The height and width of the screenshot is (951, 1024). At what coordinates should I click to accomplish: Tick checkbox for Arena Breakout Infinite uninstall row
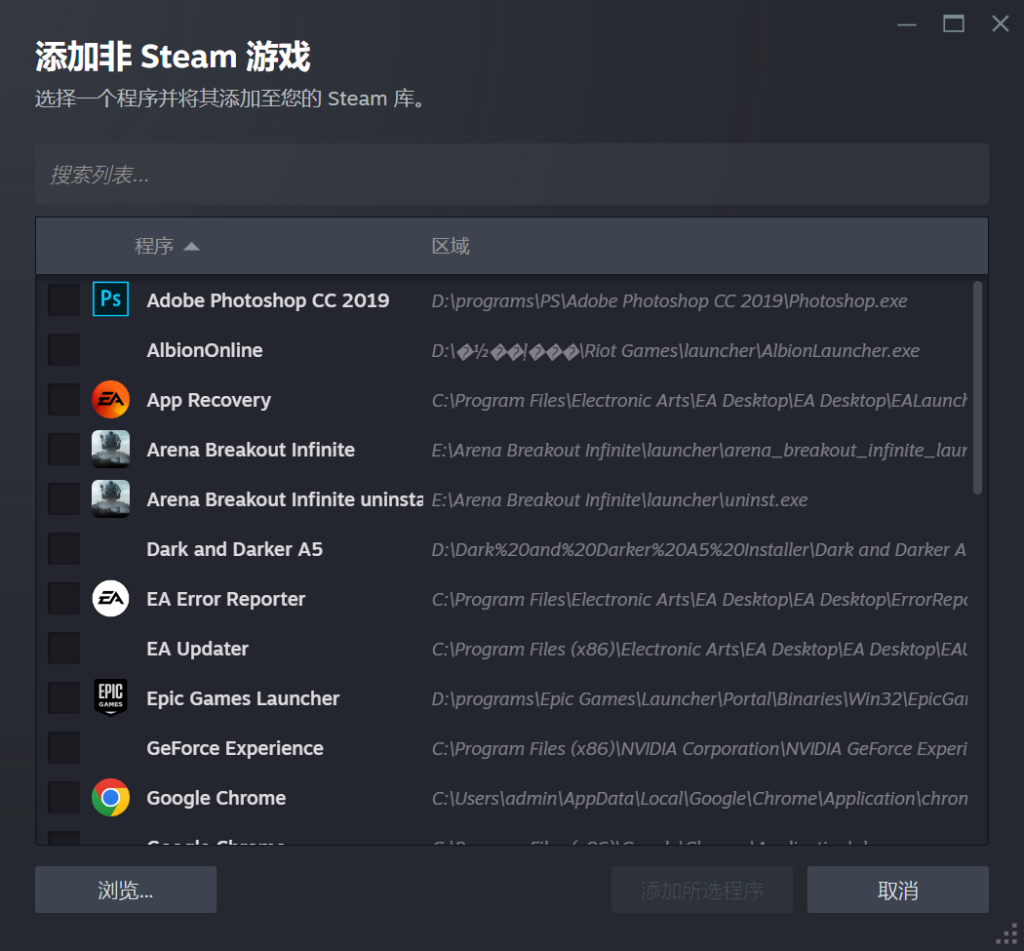[64, 498]
